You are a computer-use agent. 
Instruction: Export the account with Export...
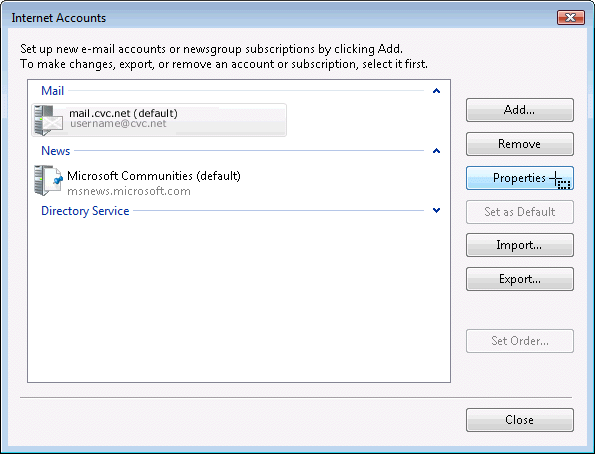click(x=519, y=279)
